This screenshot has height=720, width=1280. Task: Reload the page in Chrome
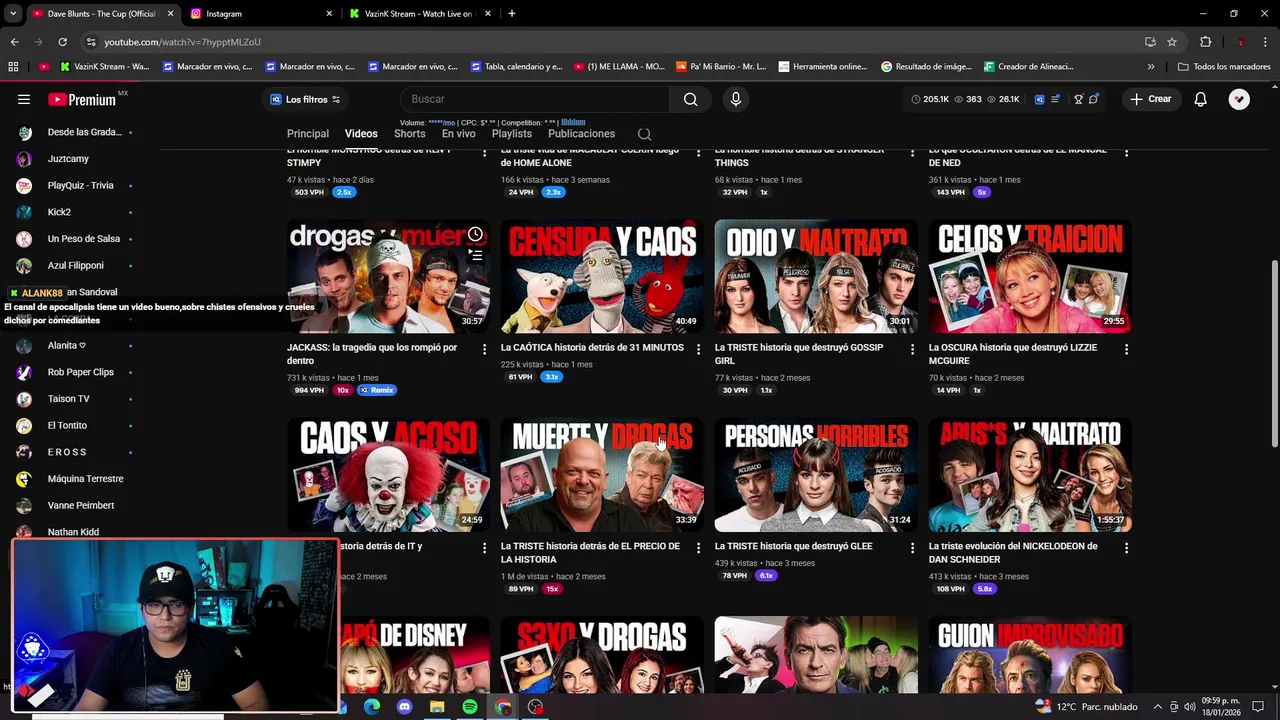[62, 42]
